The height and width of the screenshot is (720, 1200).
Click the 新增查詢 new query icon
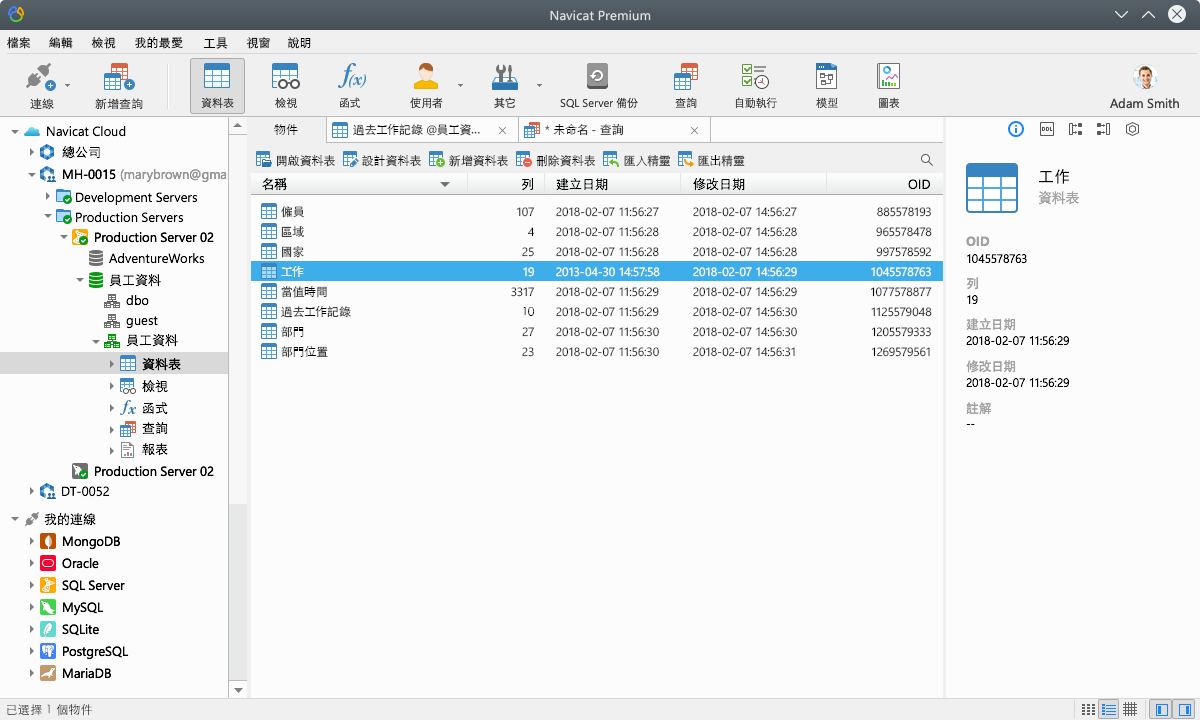(x=119, y=85)
